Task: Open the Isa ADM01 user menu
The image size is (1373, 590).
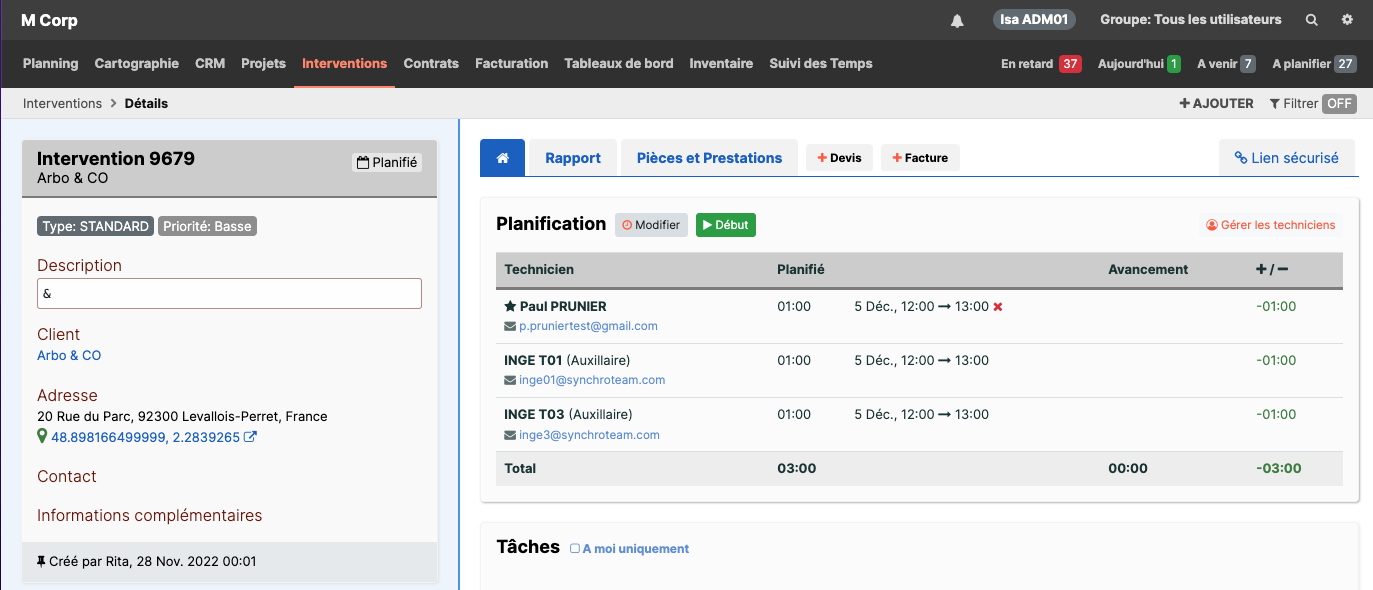Action: [1034, 19]
